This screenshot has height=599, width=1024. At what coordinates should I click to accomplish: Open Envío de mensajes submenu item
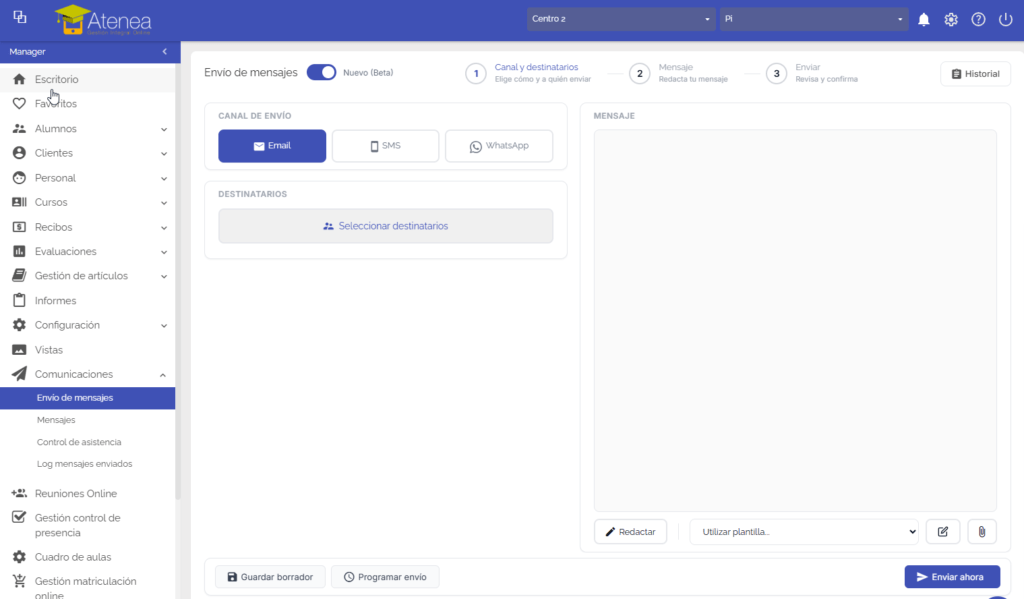tap(88, 398)
